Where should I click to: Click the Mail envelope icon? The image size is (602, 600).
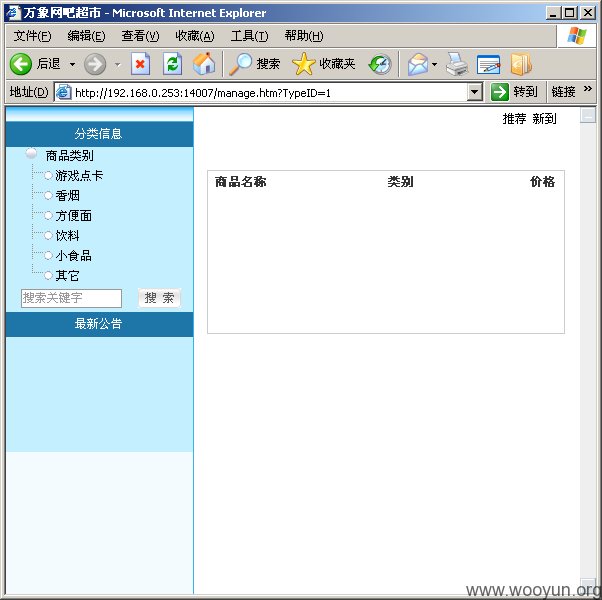[x=418, y=64]
